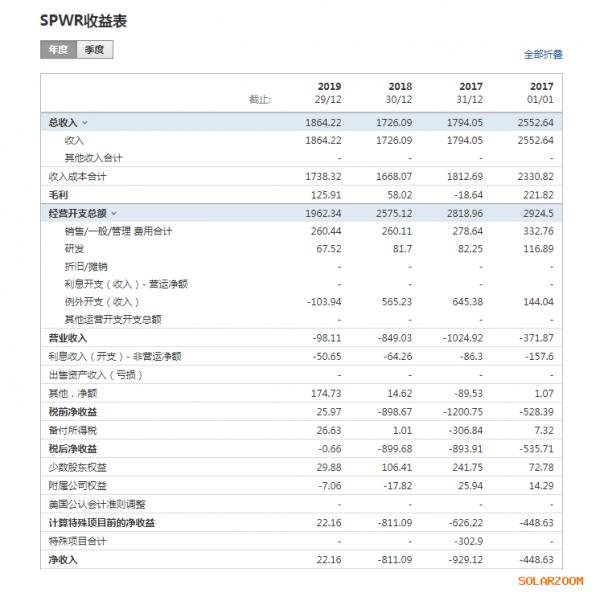Click the 研发 row label
The width and height of the screenshot is (600, 609).
click(74, 249)
